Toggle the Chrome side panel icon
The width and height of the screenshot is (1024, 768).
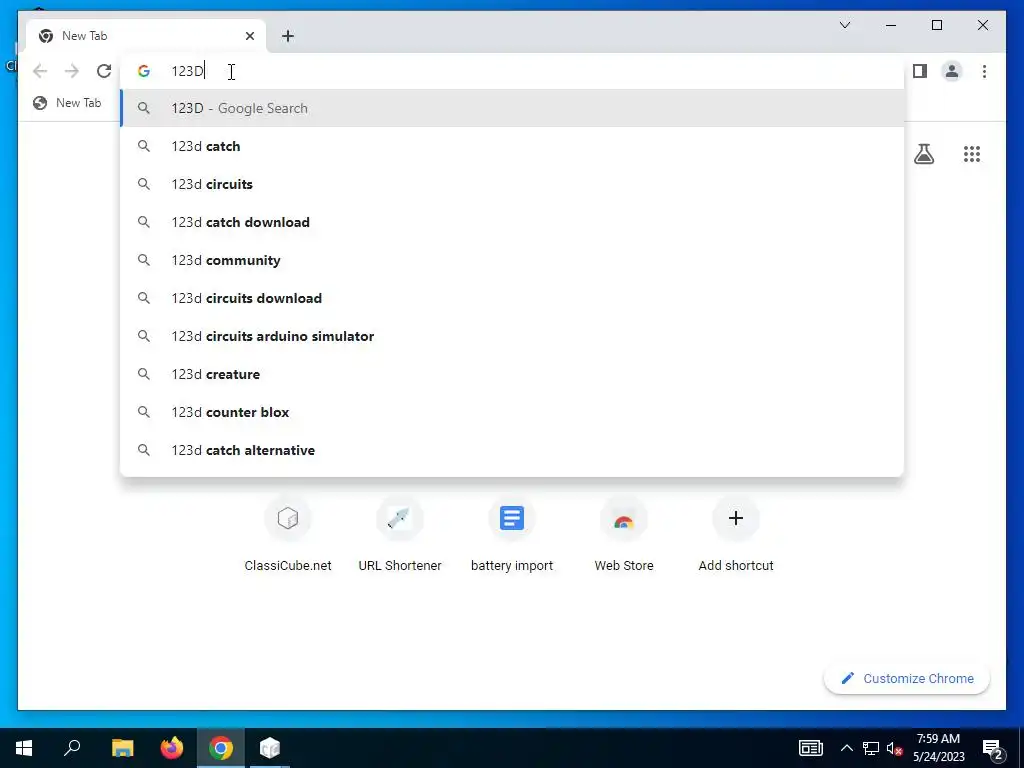pyautogui.click(x=920, y=71)
